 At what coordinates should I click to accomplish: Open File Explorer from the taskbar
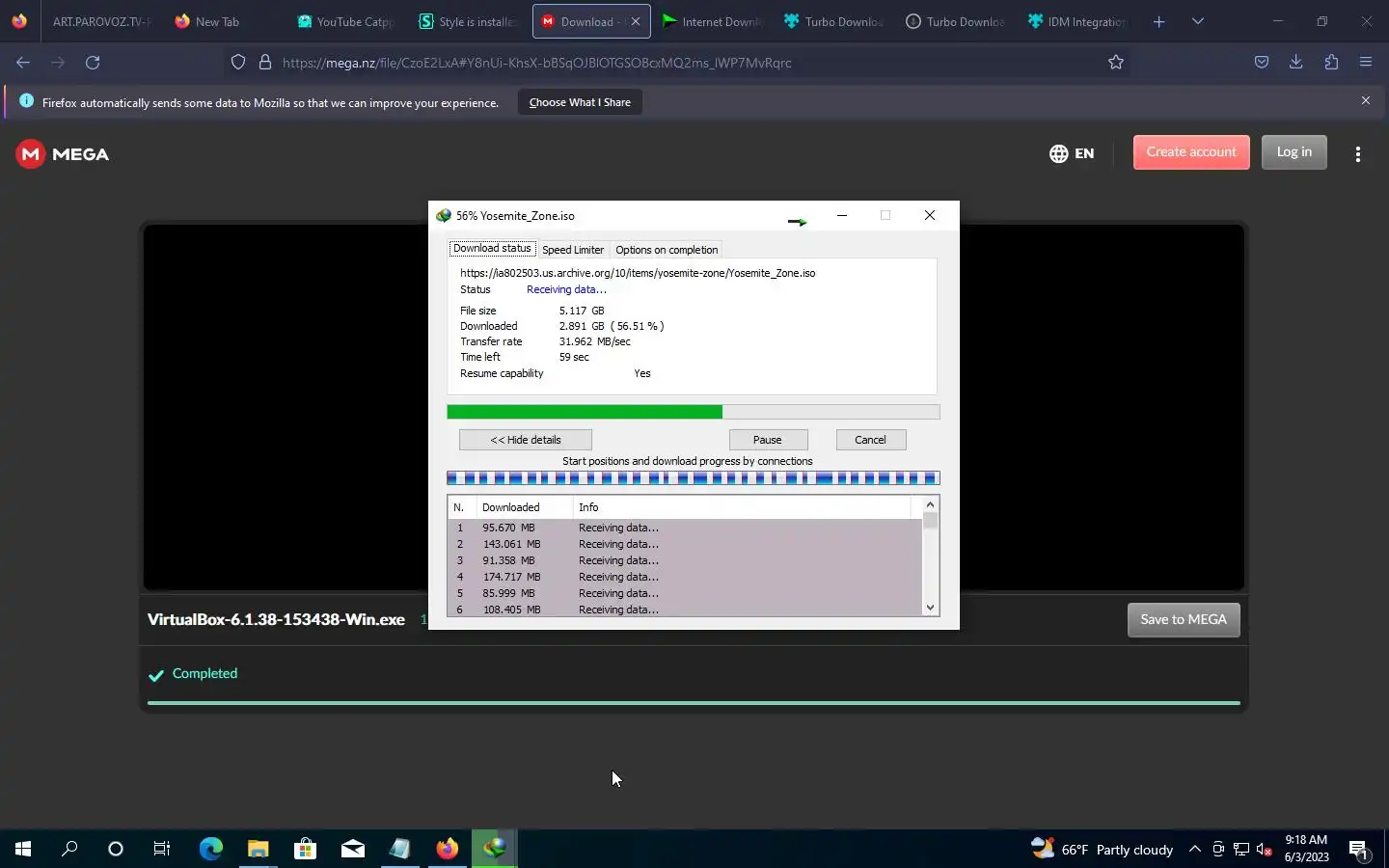tap(258, 849)
